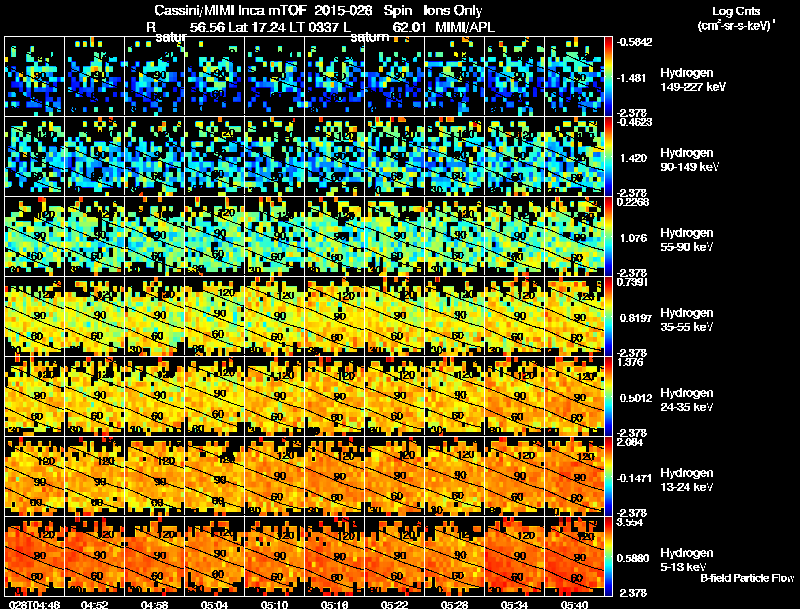Click the -1.481 colorbar midpoint value
This screenshot has height=609, width=800.
click(632, 78)
